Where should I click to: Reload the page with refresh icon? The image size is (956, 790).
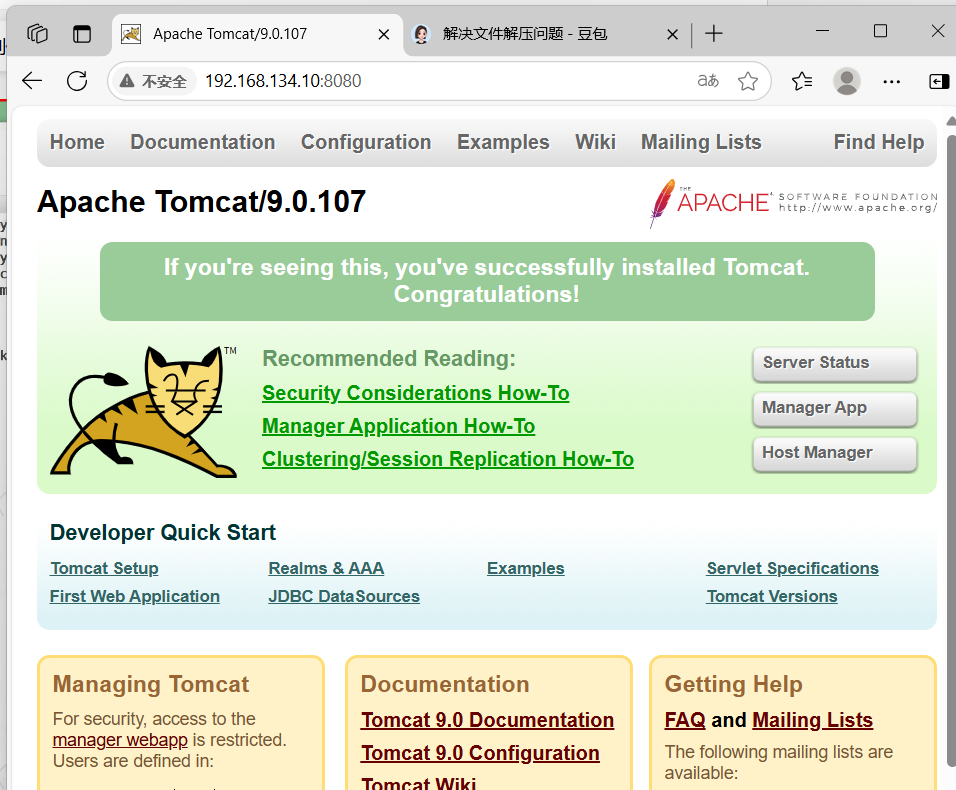pyautogui.click(x=77, y=80)
